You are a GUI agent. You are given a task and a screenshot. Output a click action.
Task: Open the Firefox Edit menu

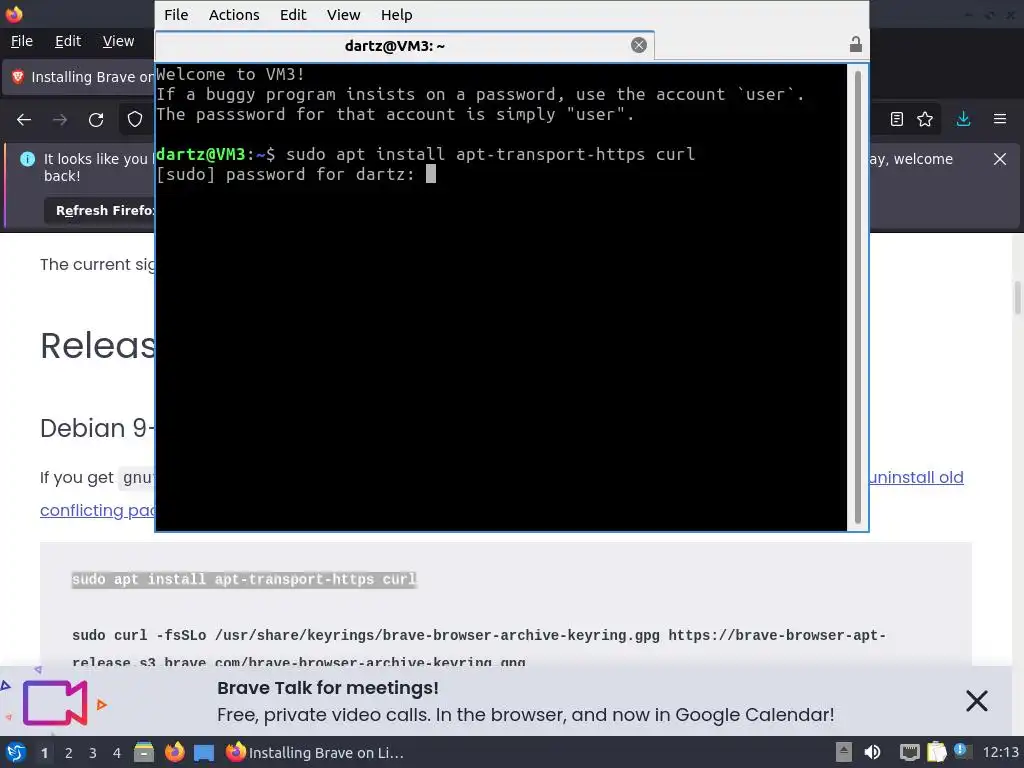point(68,41)
